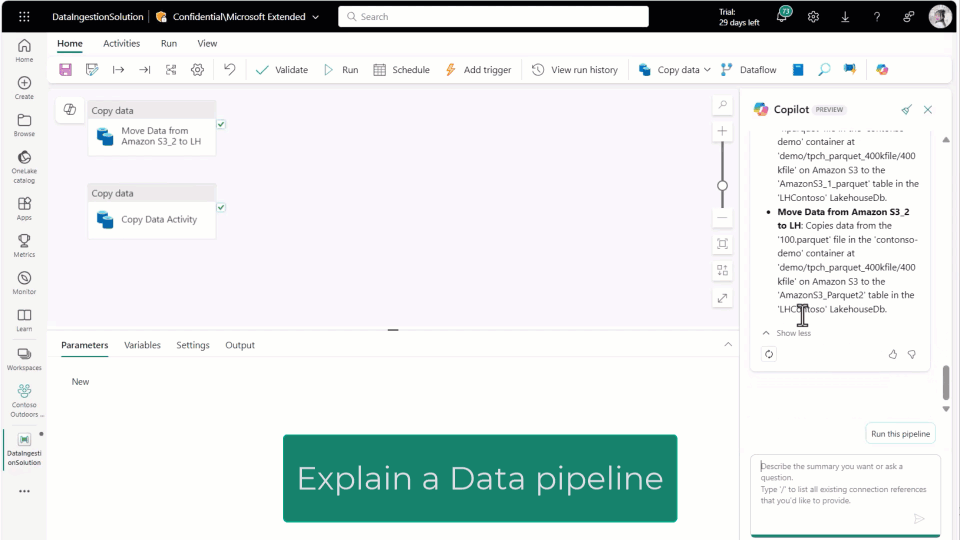Select the DataIngestionSolution sidebar item
The image size is (960, 540).
click(x=24, y=449)
